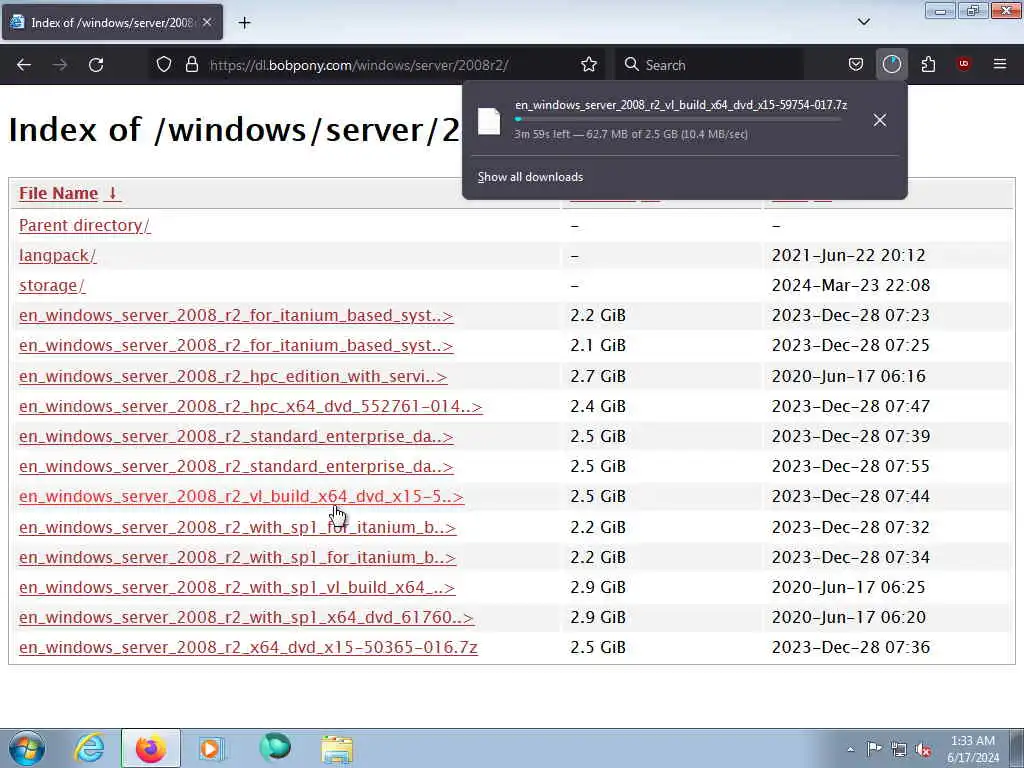Click the 2021-Jun-22 20:12 date cell

(848, 255)
